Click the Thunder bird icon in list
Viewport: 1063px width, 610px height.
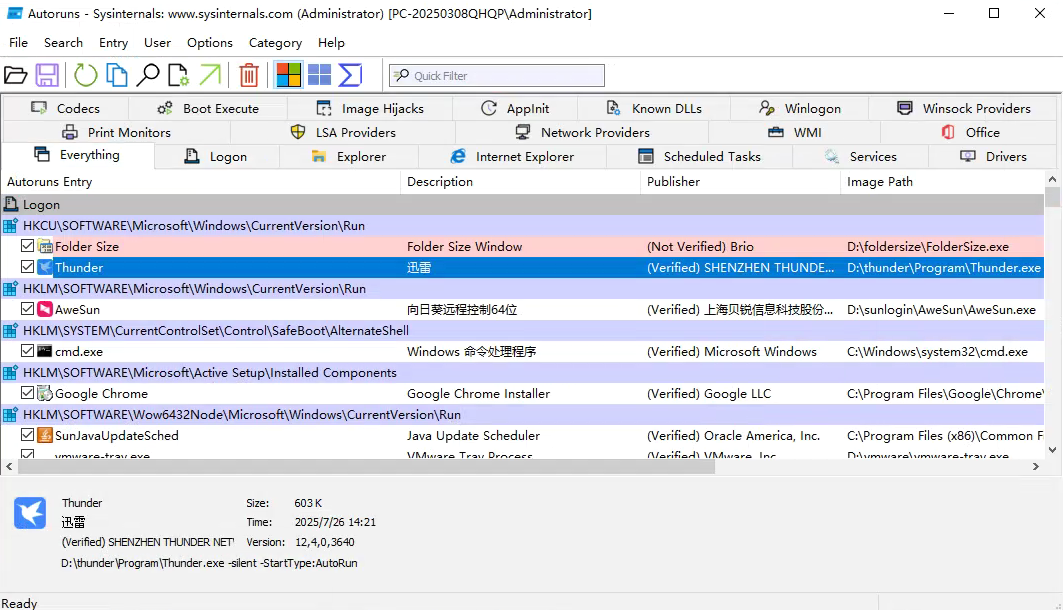tap(45, 268)
